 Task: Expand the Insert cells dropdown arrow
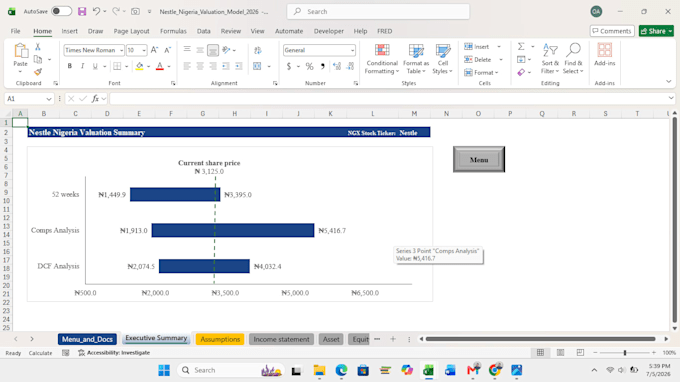point(499,46)
